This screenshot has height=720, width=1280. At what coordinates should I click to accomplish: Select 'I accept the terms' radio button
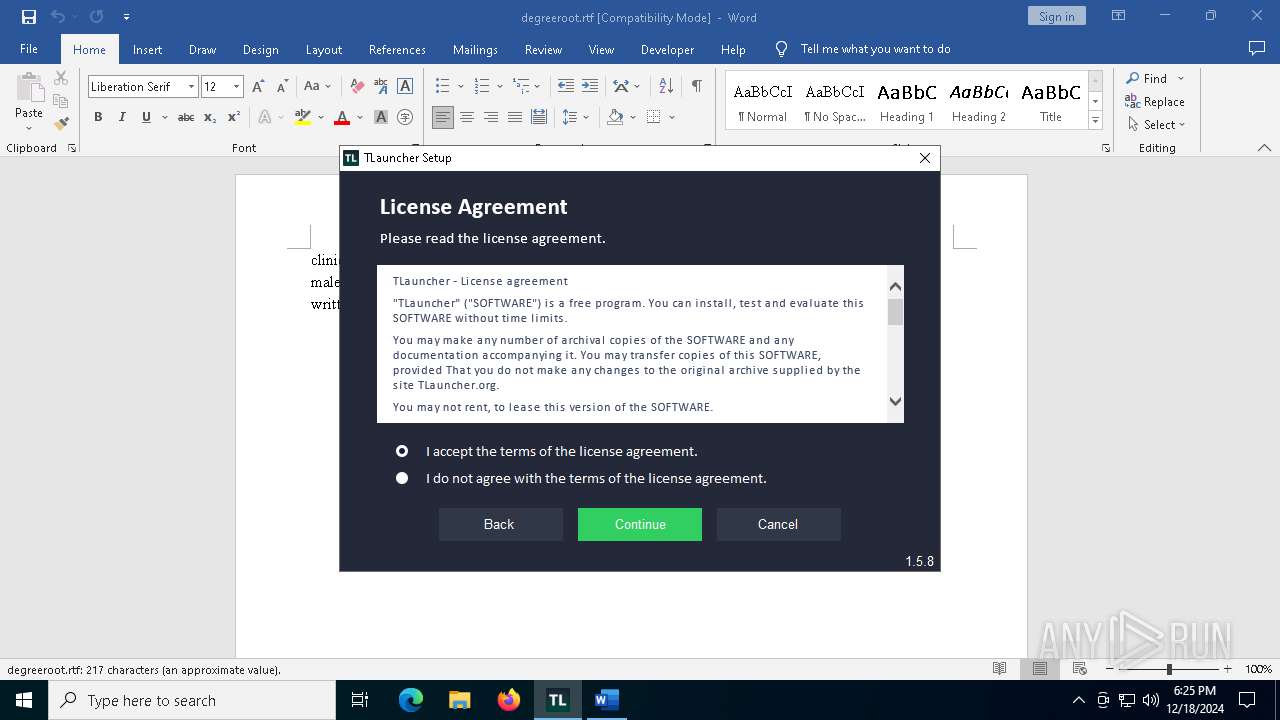pyautogui.click(x=402, y=451)
